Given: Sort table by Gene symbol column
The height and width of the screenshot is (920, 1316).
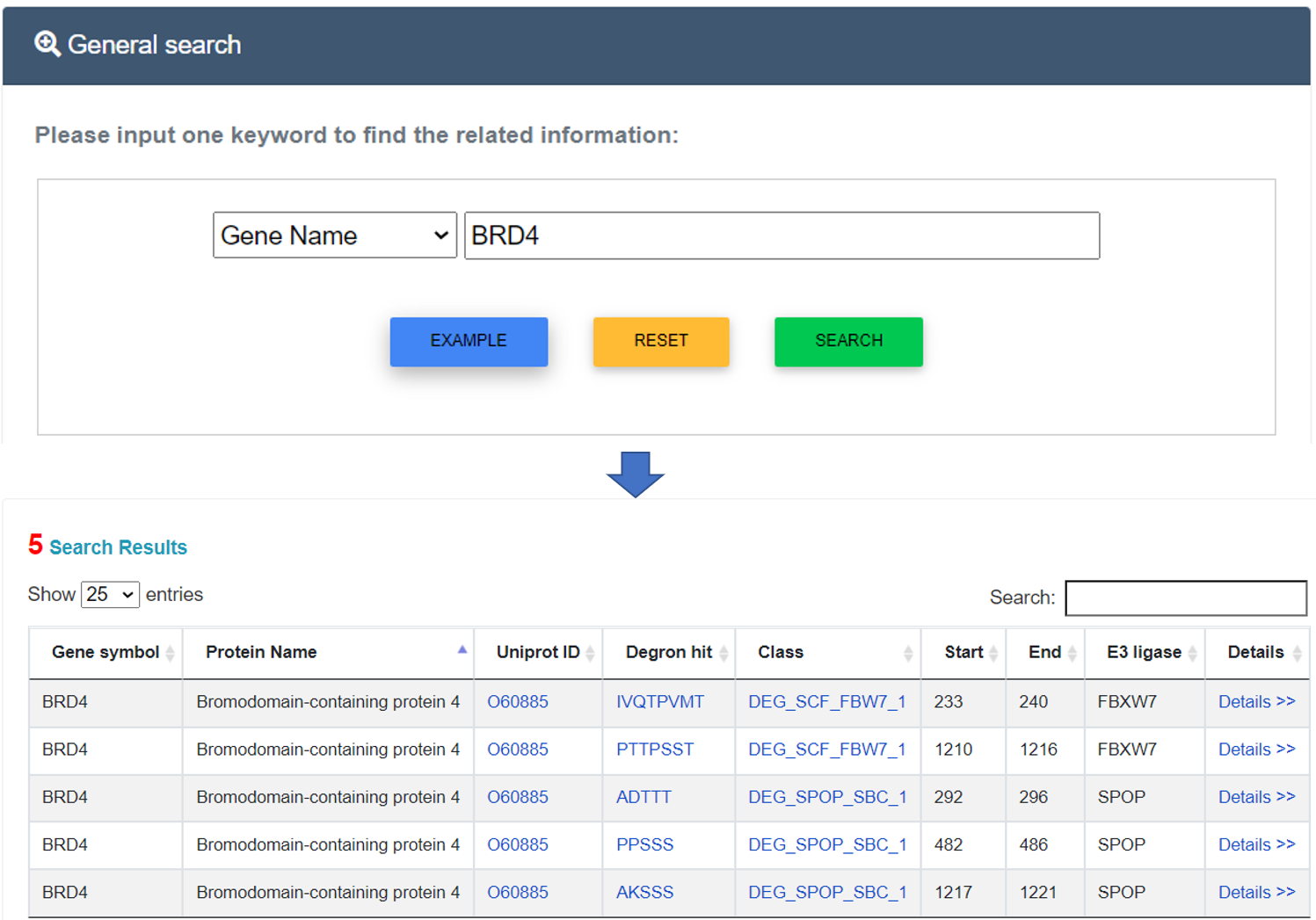Looking at the screenshot, I should [105, 652].
